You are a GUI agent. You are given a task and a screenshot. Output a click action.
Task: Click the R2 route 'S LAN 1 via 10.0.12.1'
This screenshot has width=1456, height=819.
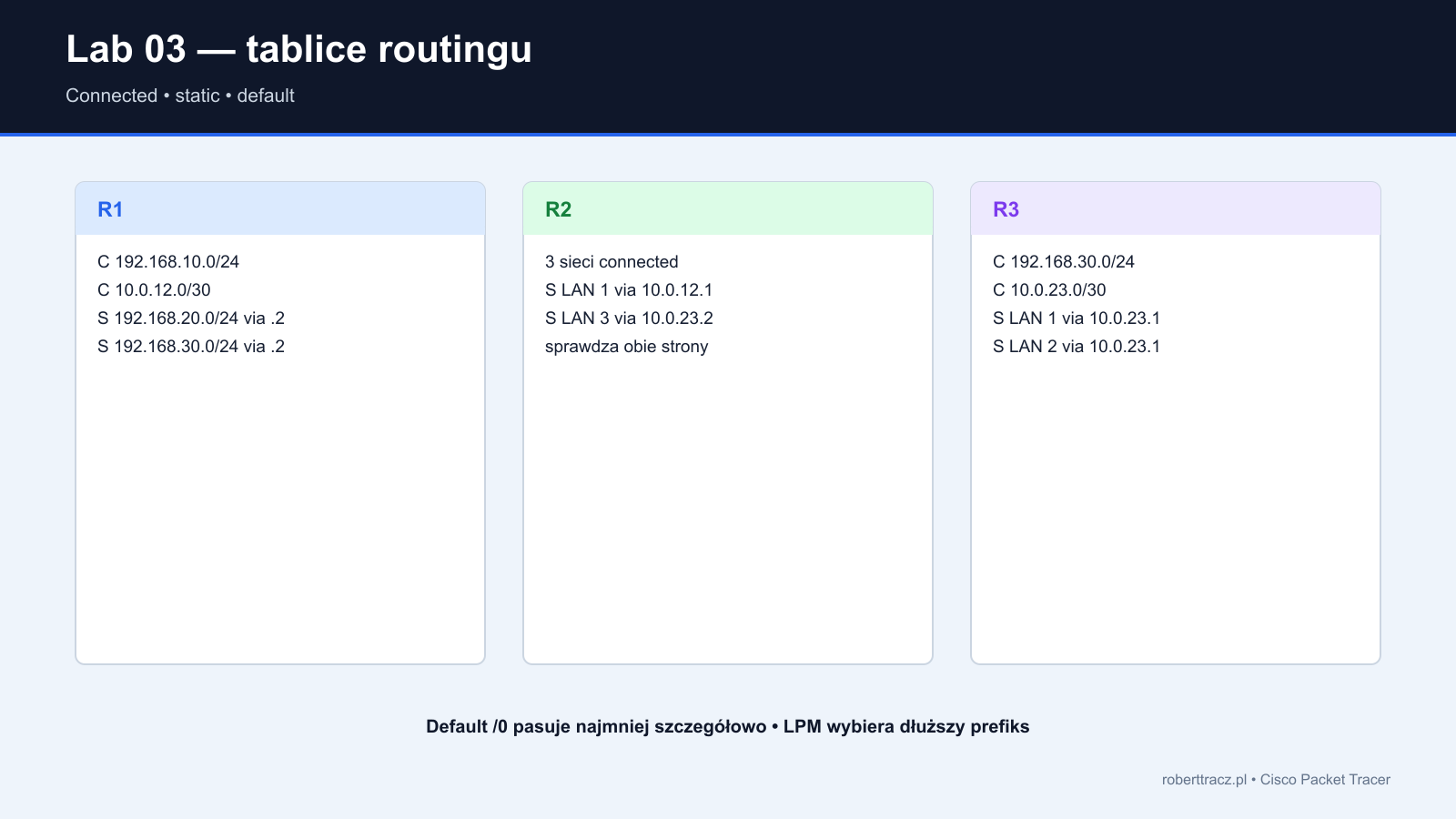[x=629, y=290]
